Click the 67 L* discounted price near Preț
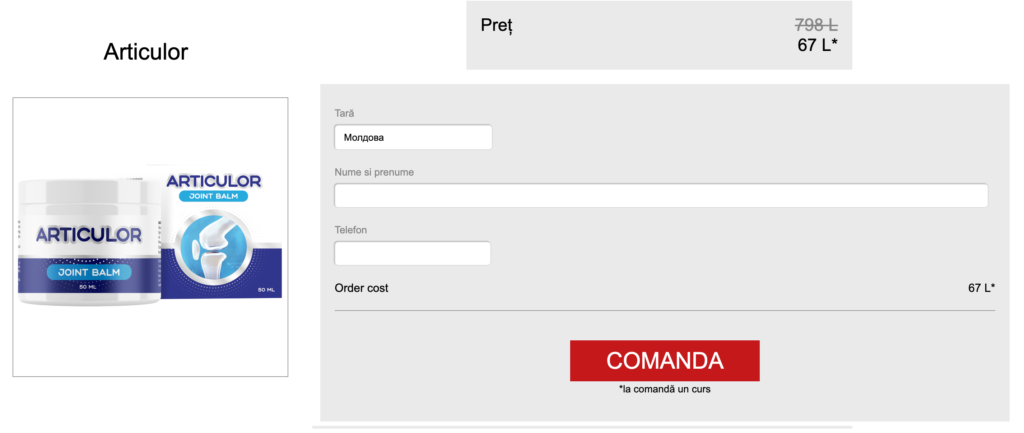The width and height of the screenshot is (1024, 433). (817, 46)
